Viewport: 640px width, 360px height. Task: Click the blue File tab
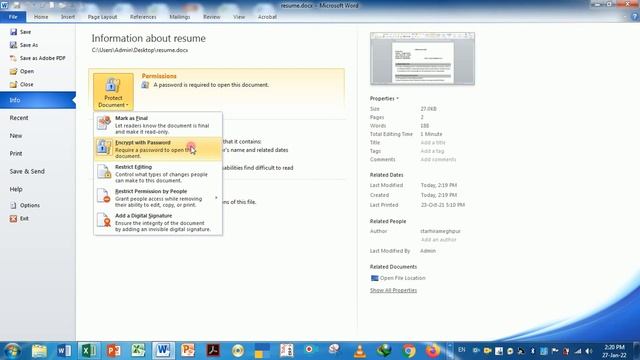tap(13, 17)
